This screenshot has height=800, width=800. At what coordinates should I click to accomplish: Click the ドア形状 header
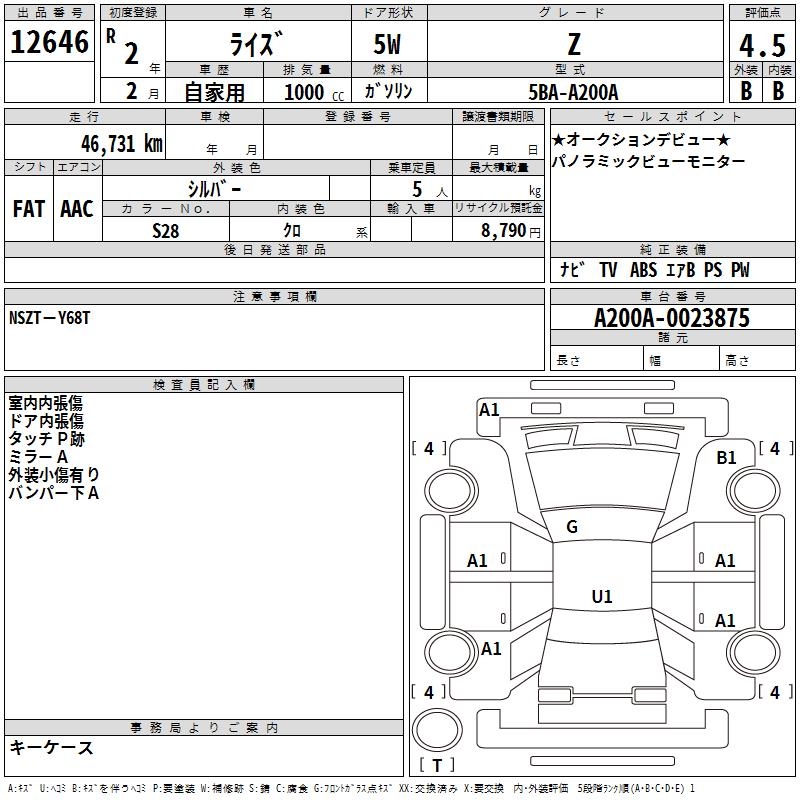click(388, 13)
